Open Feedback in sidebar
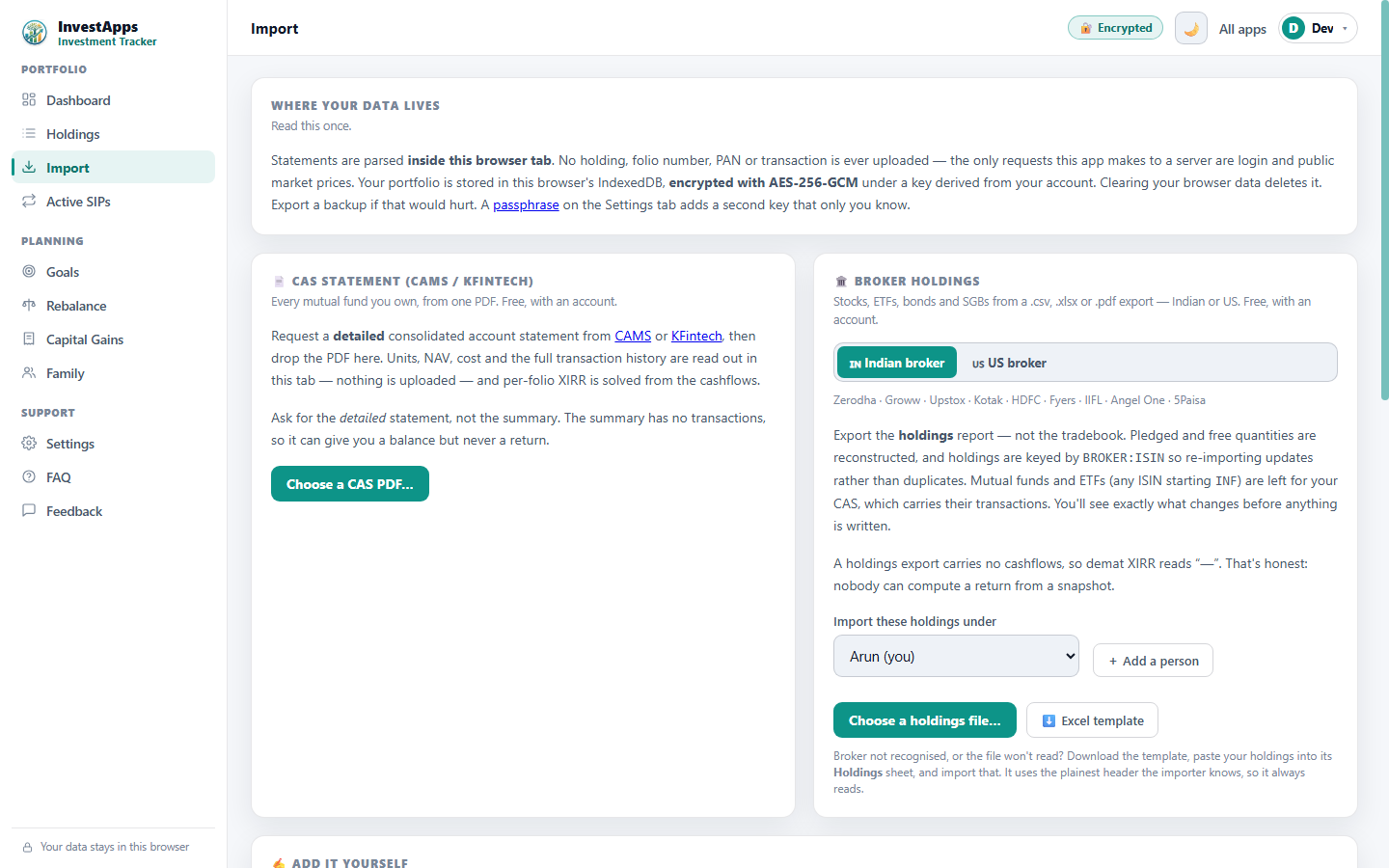This screenshot has width=1389, height=868. 113,510
